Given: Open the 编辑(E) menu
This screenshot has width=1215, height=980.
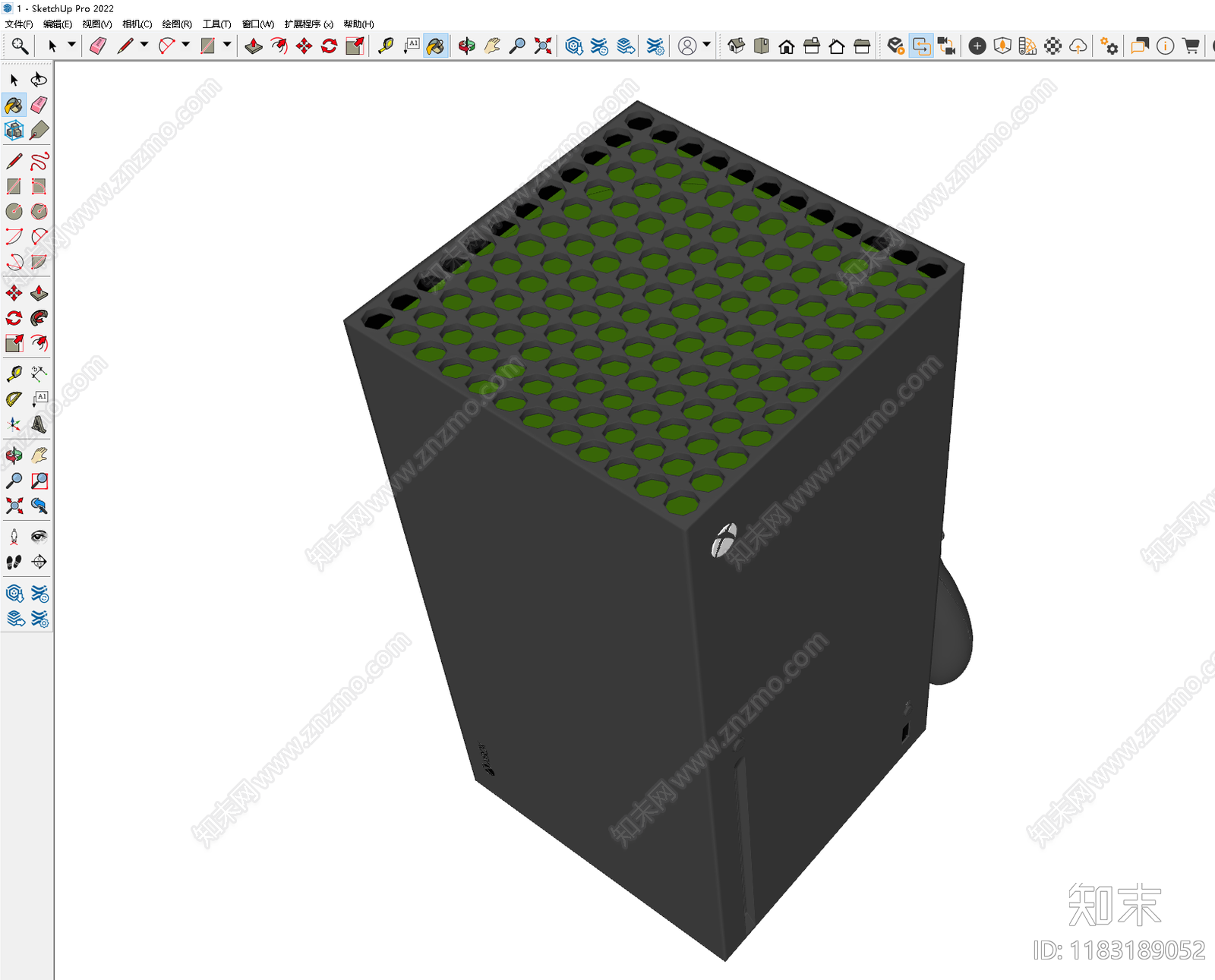Looking at the screenshot, I should (x=58, y=24).
